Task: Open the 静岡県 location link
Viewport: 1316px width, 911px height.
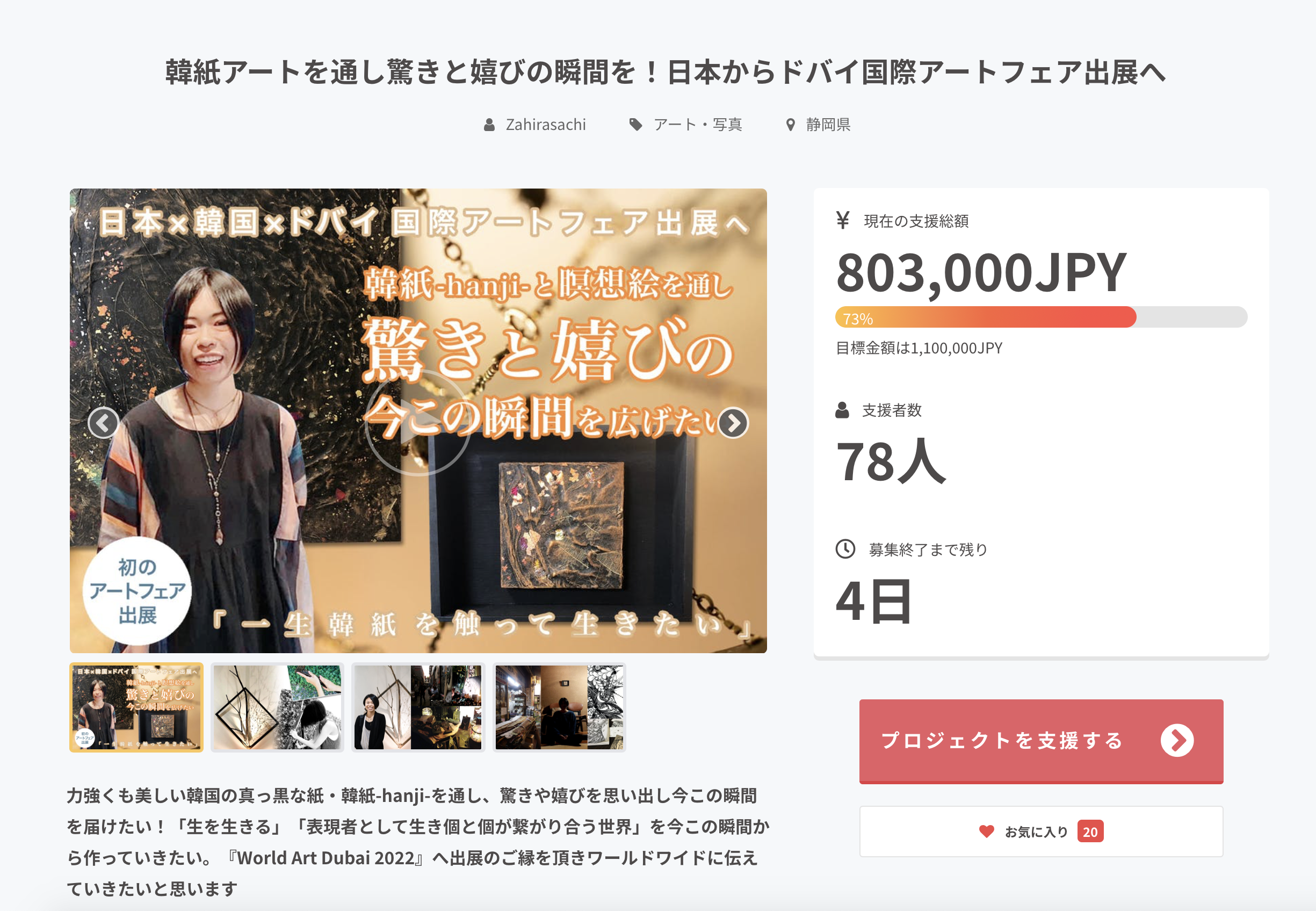Action: [x=828, y=125]
